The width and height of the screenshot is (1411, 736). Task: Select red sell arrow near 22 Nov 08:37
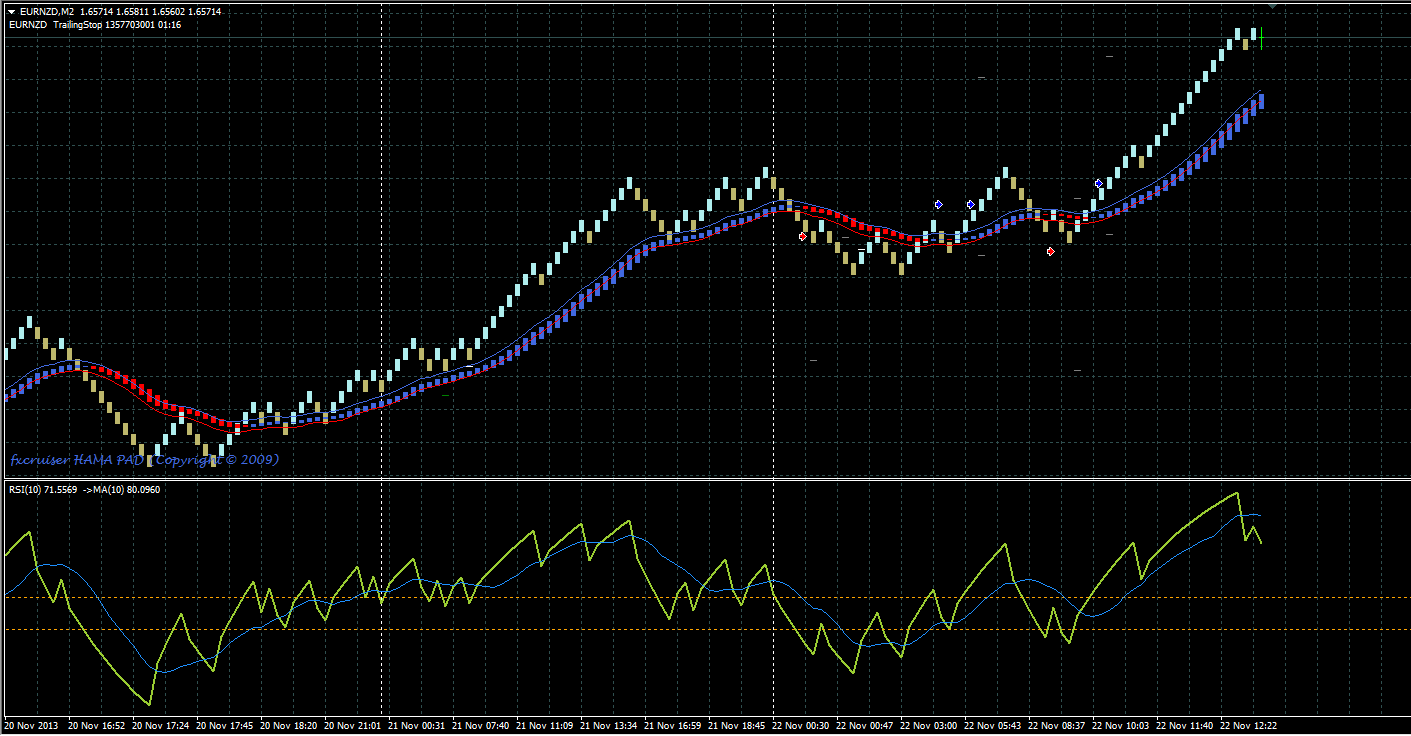click(x=1050, y=252)
